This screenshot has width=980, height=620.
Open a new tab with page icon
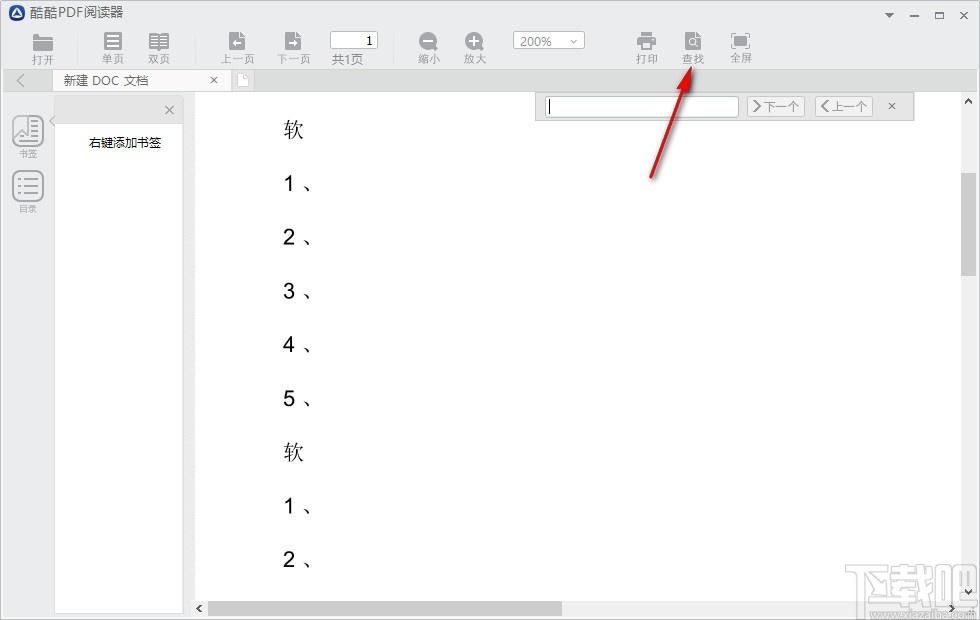[x=242, y=81]
